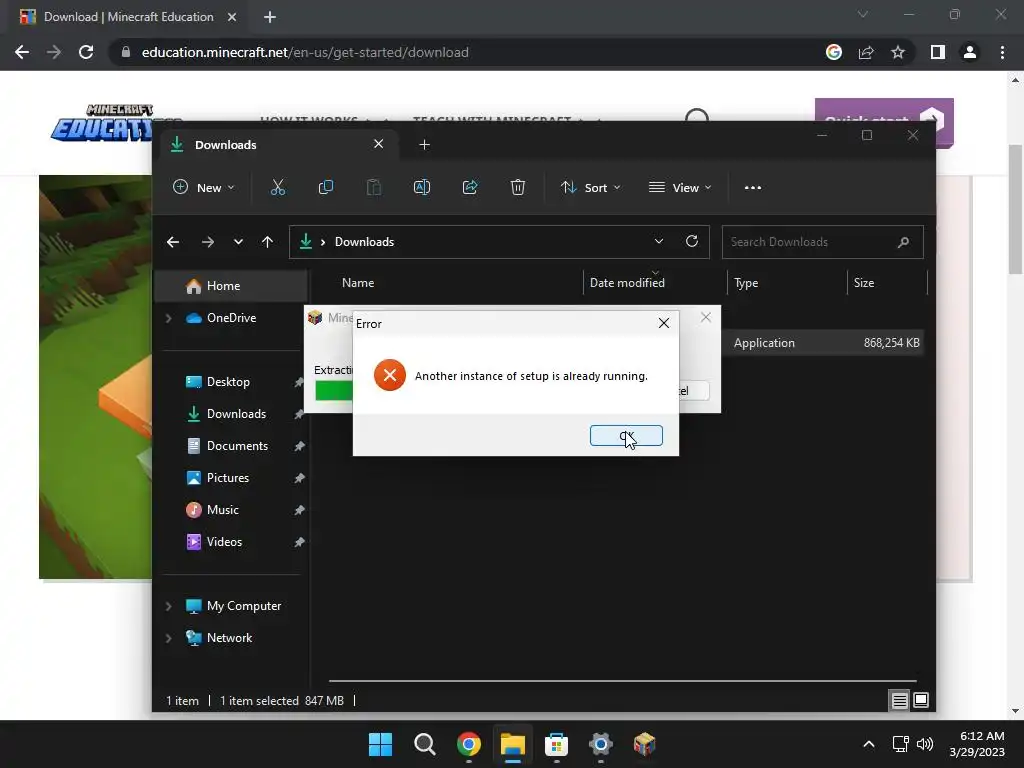The height and width of the screenshot is (768, 1024).
Task: Click the Minecraft installer taskbar icon
Action: point(644,744)
